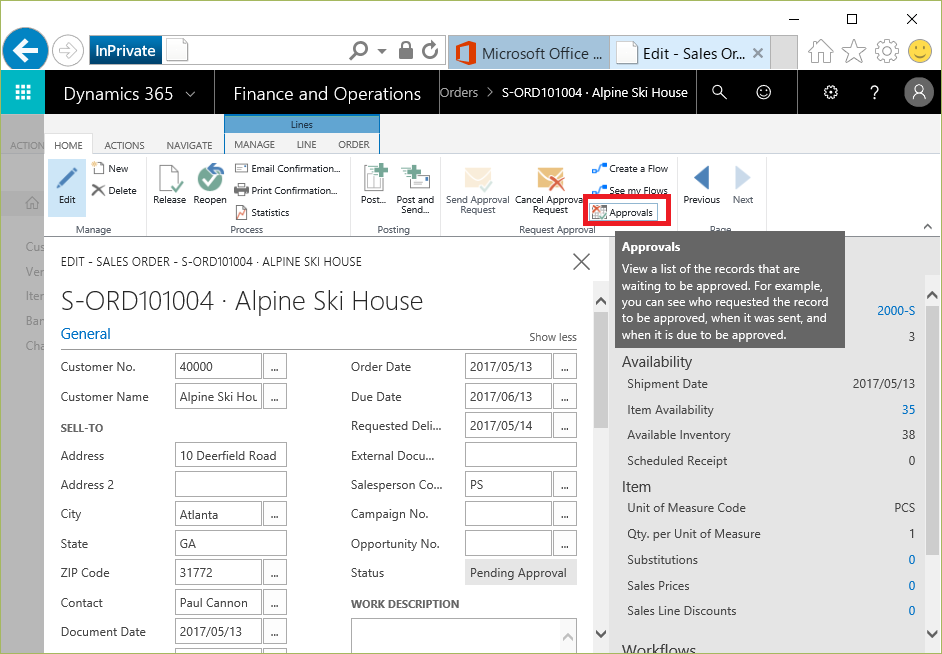
Task: Send Email Confirmation
Action: (287, 169)
